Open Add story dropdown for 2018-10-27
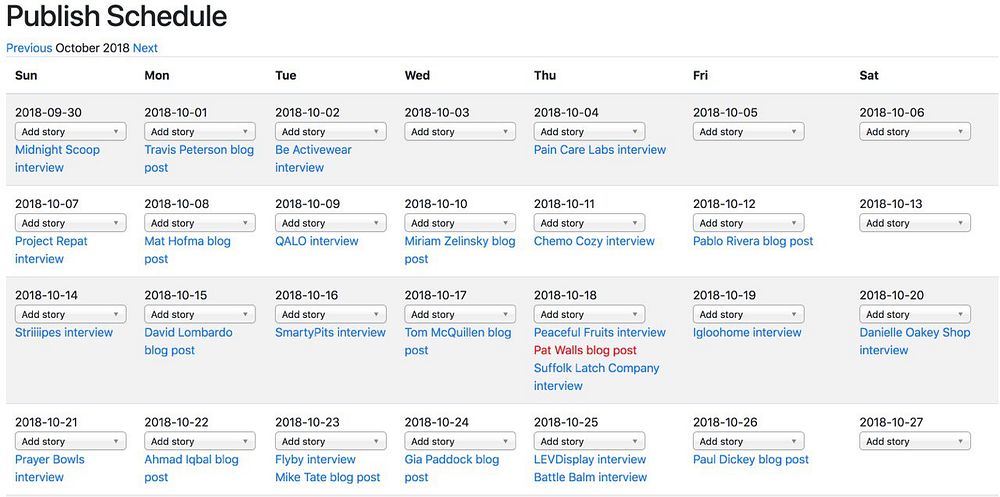The height and width of the screenshot is (497, 1000). (x=915, y=441)
